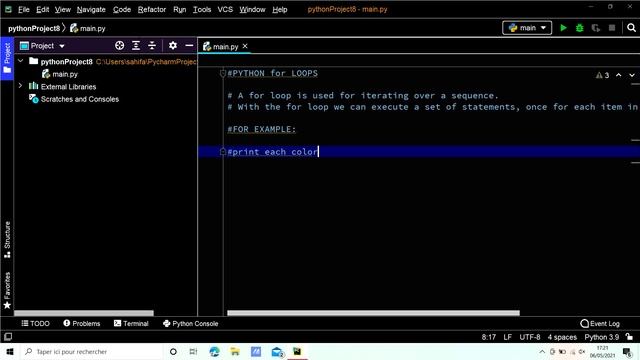
Task: Open the Window menu
Action: coord(252,9)
